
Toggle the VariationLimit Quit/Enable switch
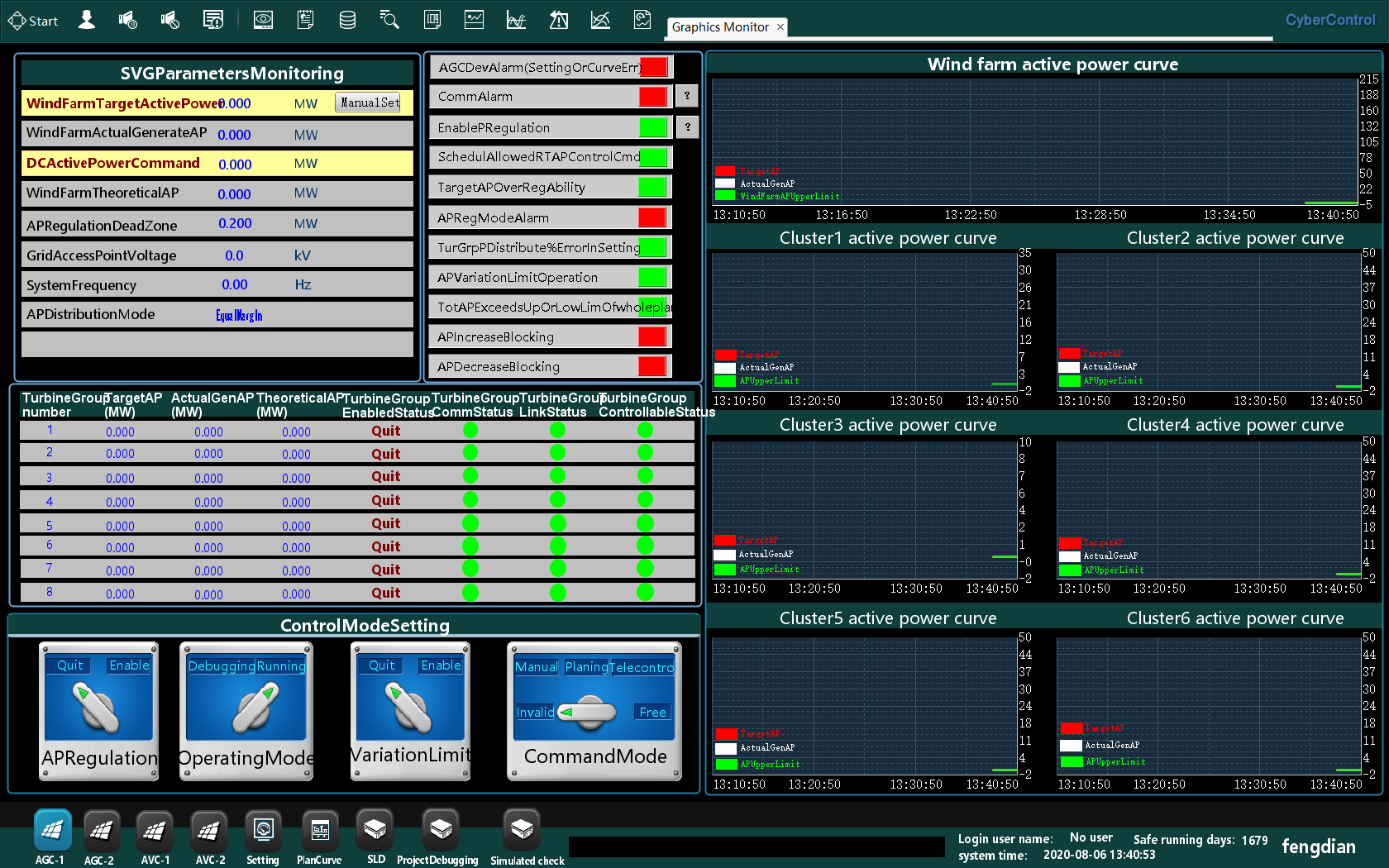[410, 707]
